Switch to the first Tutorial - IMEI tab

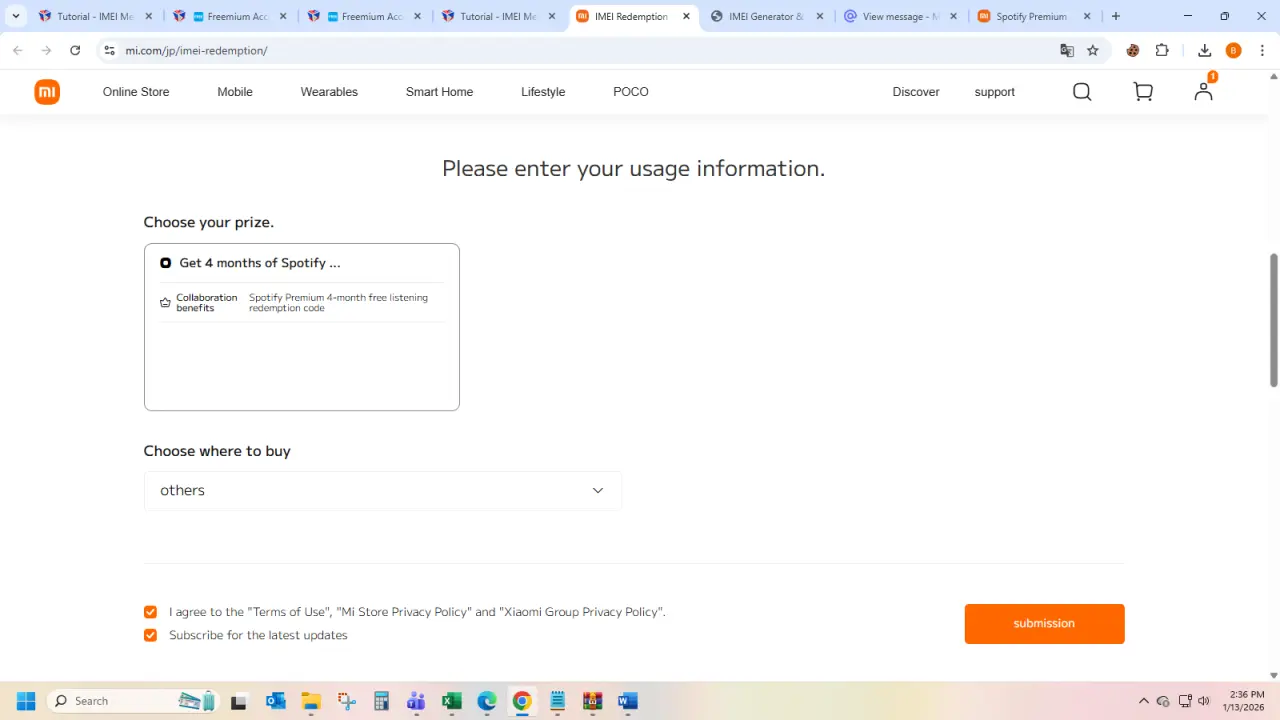(96, 16)
